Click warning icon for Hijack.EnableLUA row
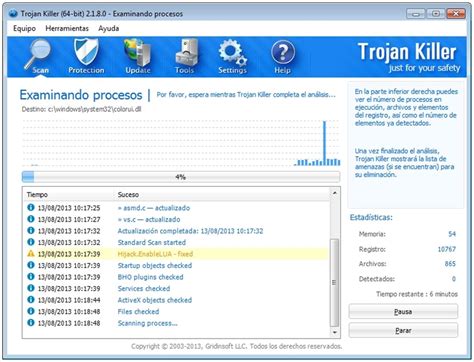Image resolution: width=474 pixels, height=362 pixels. [31, 253]
